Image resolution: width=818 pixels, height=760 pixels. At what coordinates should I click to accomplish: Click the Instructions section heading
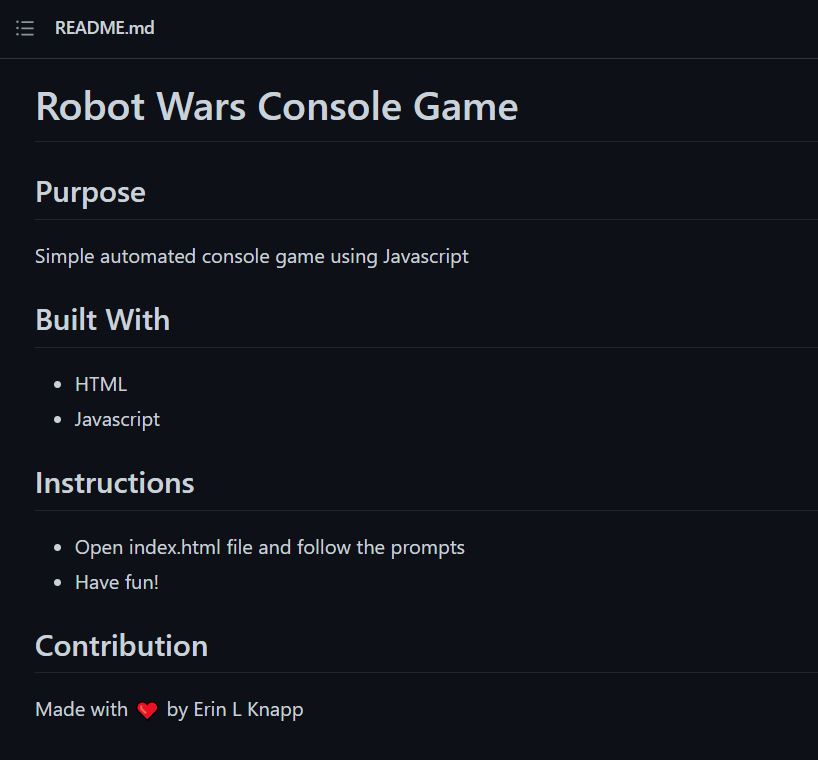click(114, 483)
